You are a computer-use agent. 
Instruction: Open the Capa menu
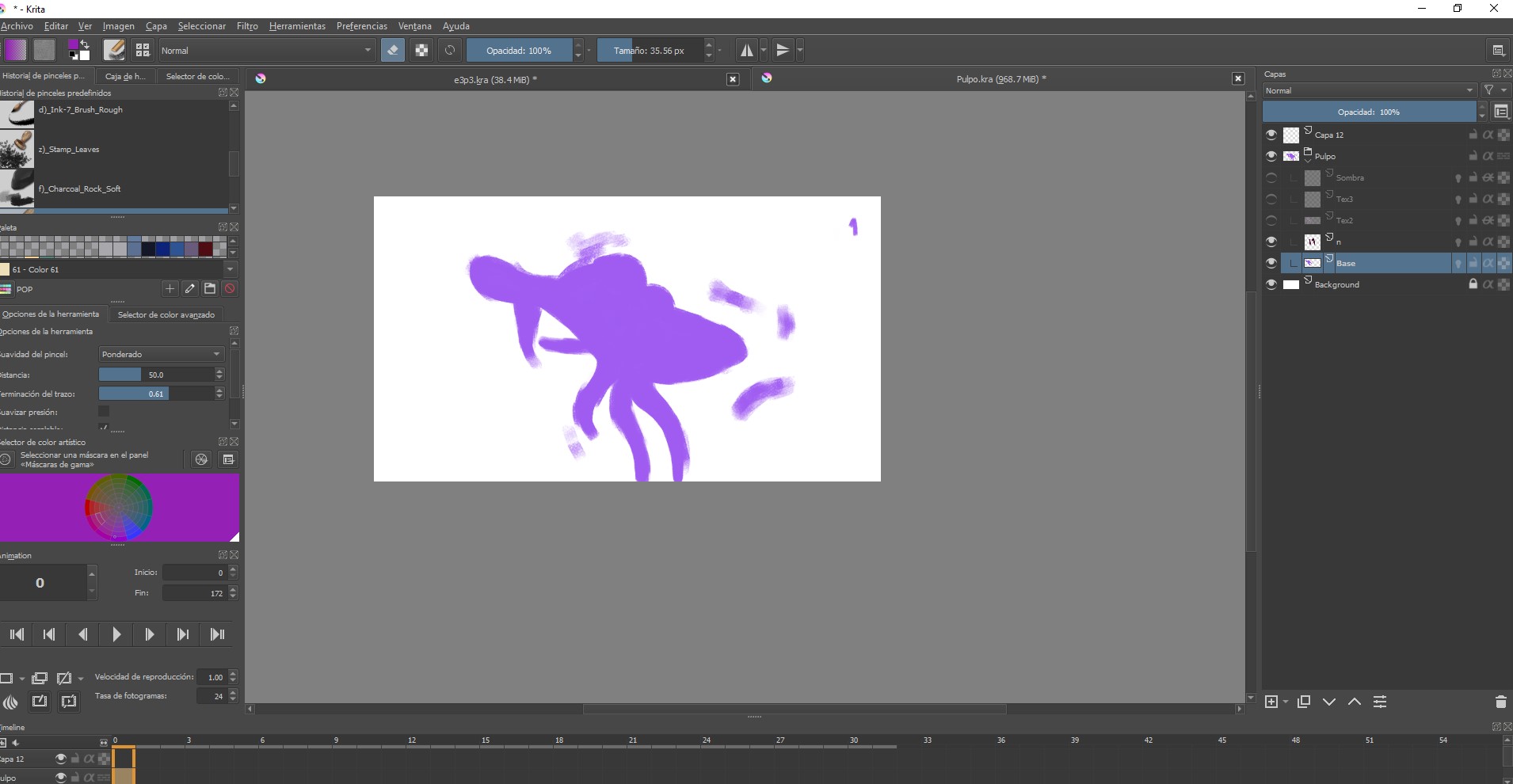[156, 26]
